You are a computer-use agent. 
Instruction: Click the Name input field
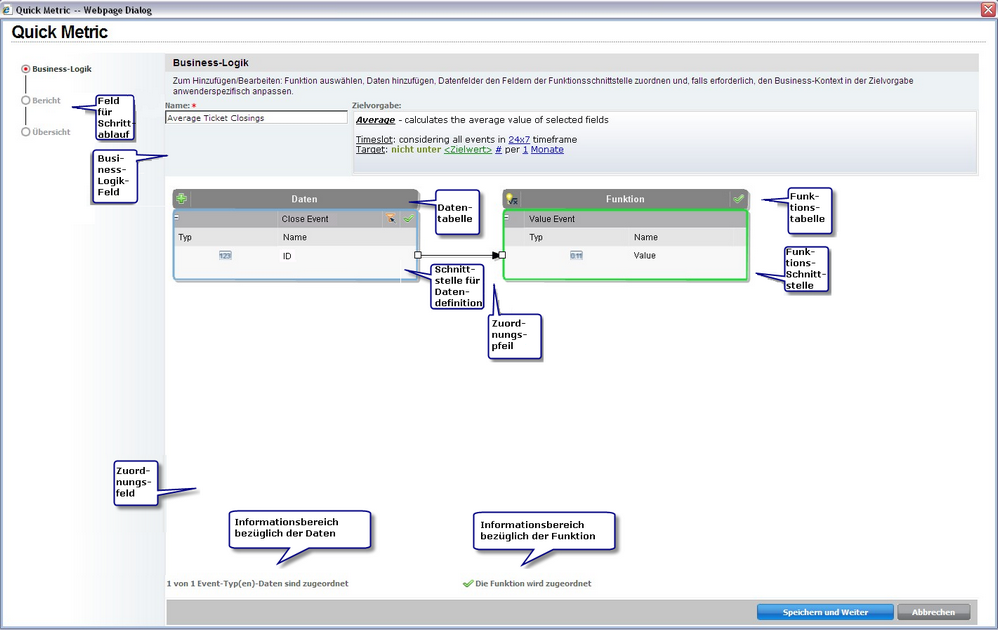point(256,118)
